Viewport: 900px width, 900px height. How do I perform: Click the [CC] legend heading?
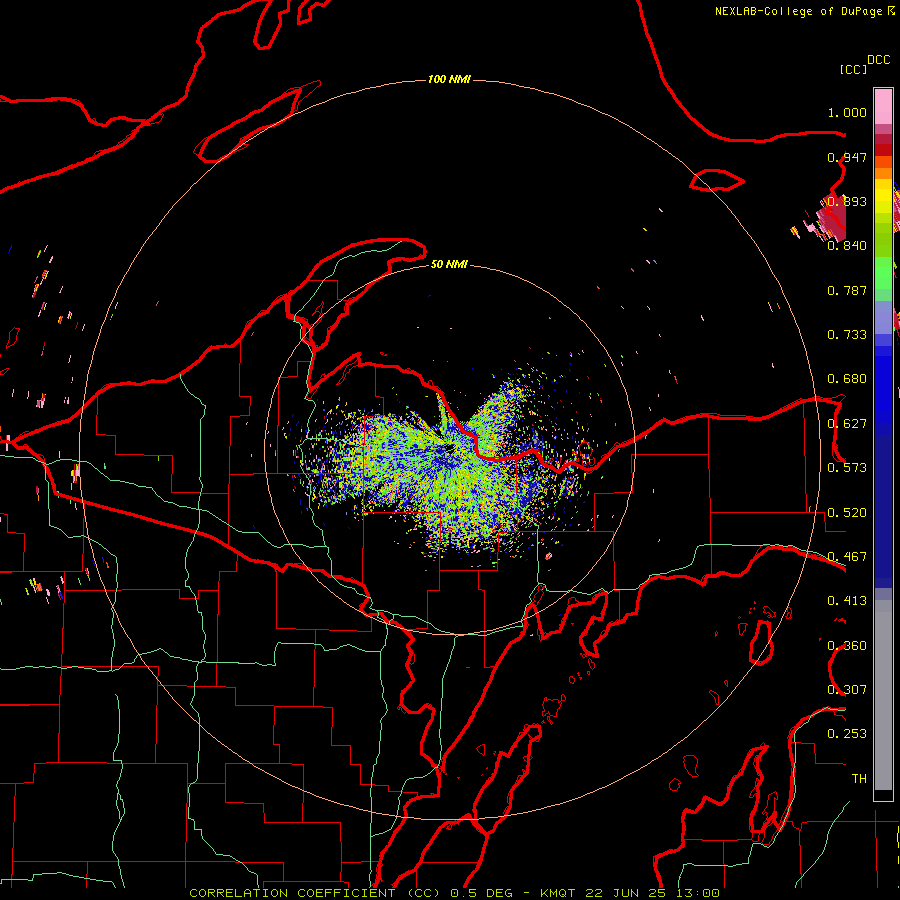pyautogui.click(x=853, y=69)
